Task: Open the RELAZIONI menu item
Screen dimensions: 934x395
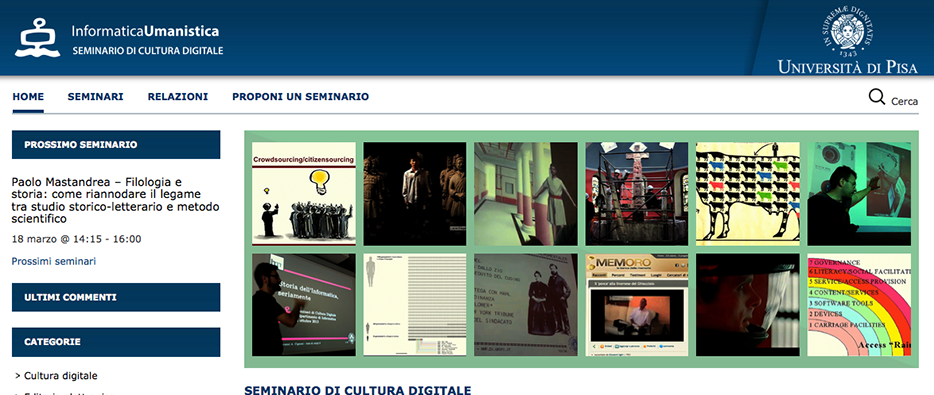Action: (178, 97)
